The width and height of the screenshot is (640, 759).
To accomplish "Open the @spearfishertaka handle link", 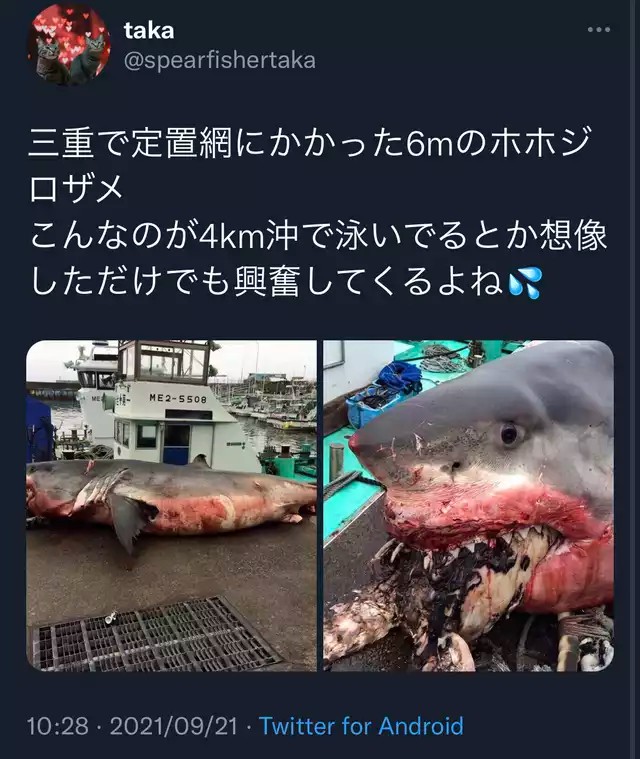I will pos(220,61).
